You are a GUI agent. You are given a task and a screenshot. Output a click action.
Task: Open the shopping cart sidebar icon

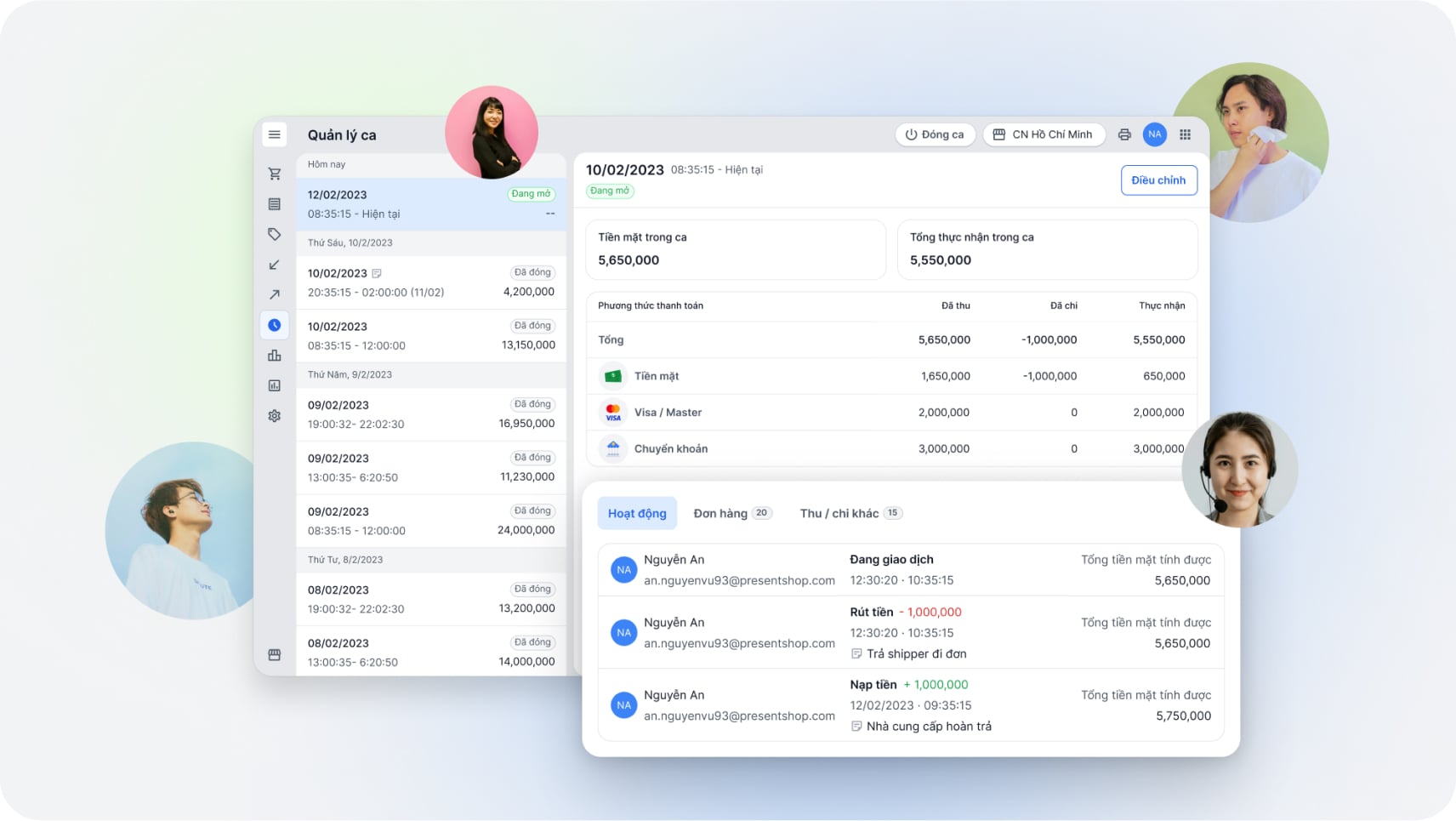coord(274,174)
